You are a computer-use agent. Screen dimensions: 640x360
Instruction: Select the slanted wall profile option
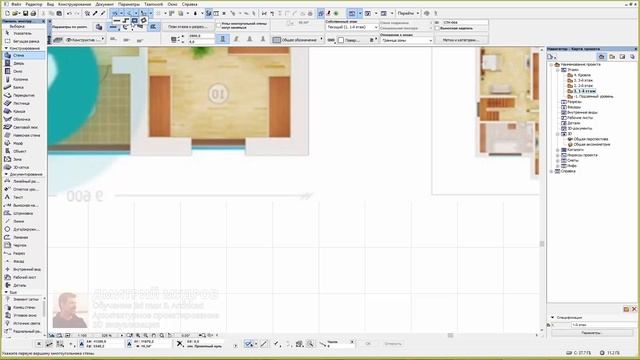point(236,39)
